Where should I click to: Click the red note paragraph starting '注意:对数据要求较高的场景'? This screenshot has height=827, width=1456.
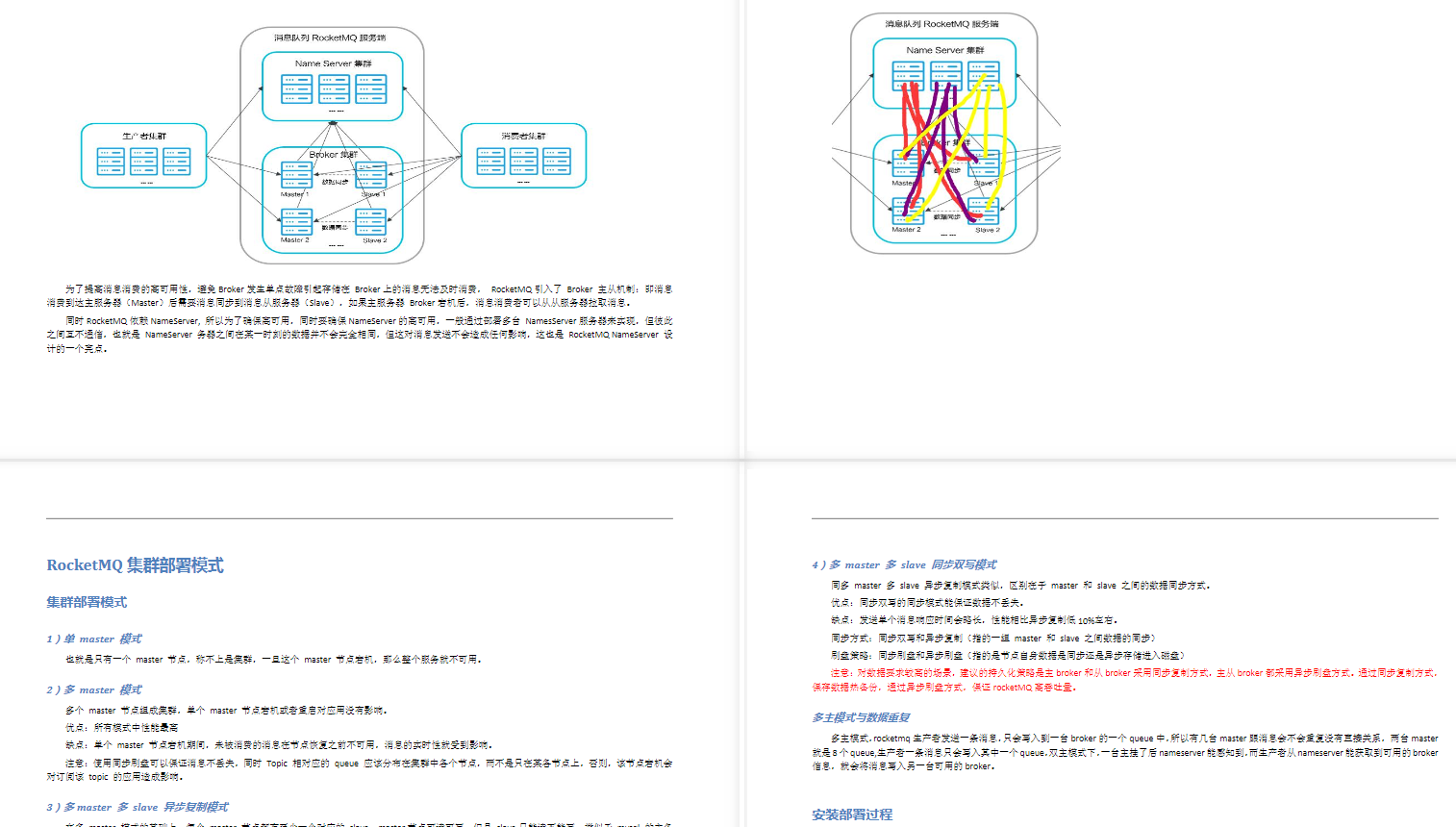[x=1125, y=680]
